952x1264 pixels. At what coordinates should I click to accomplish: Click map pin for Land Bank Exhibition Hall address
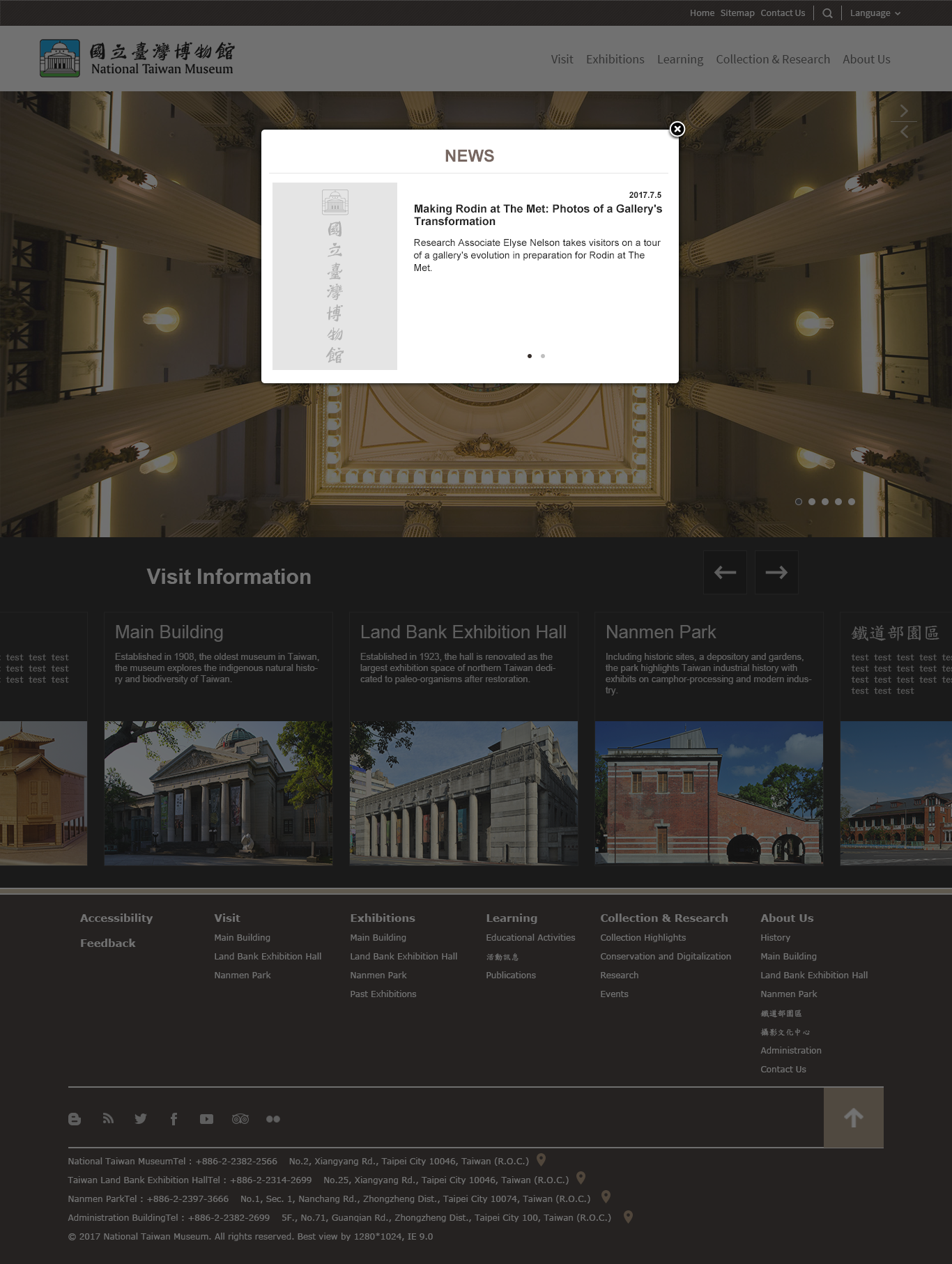(581, 1178)
